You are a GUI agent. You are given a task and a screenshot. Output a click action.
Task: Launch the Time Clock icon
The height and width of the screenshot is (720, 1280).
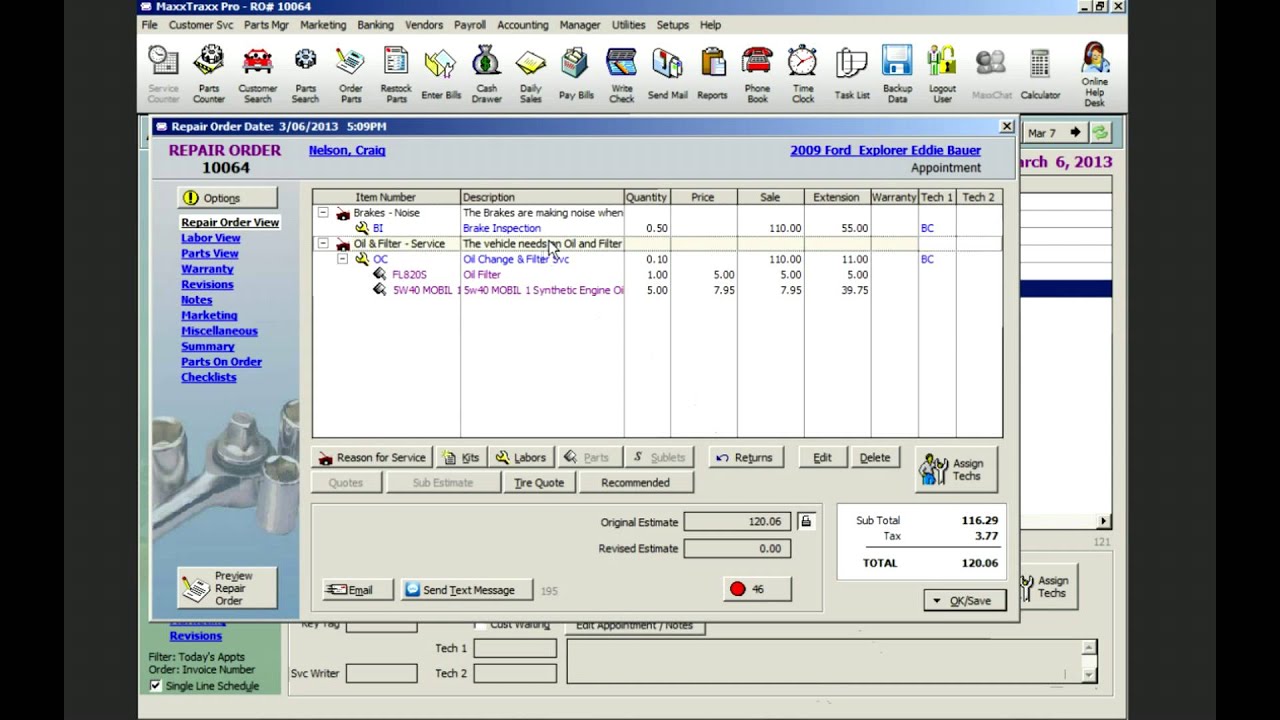[803, 74]
